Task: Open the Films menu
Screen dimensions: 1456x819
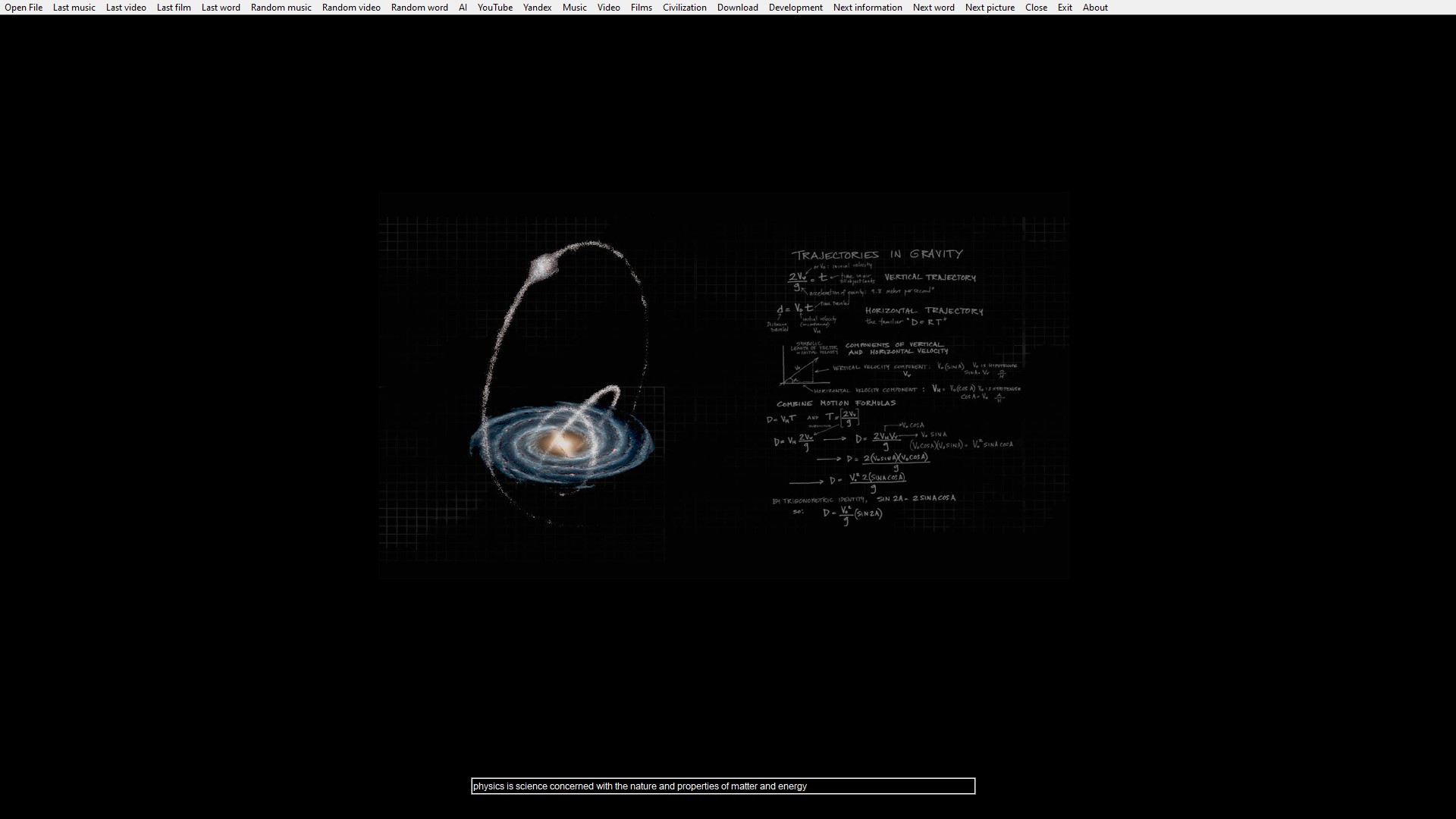Action: click(x=642, y=8)
